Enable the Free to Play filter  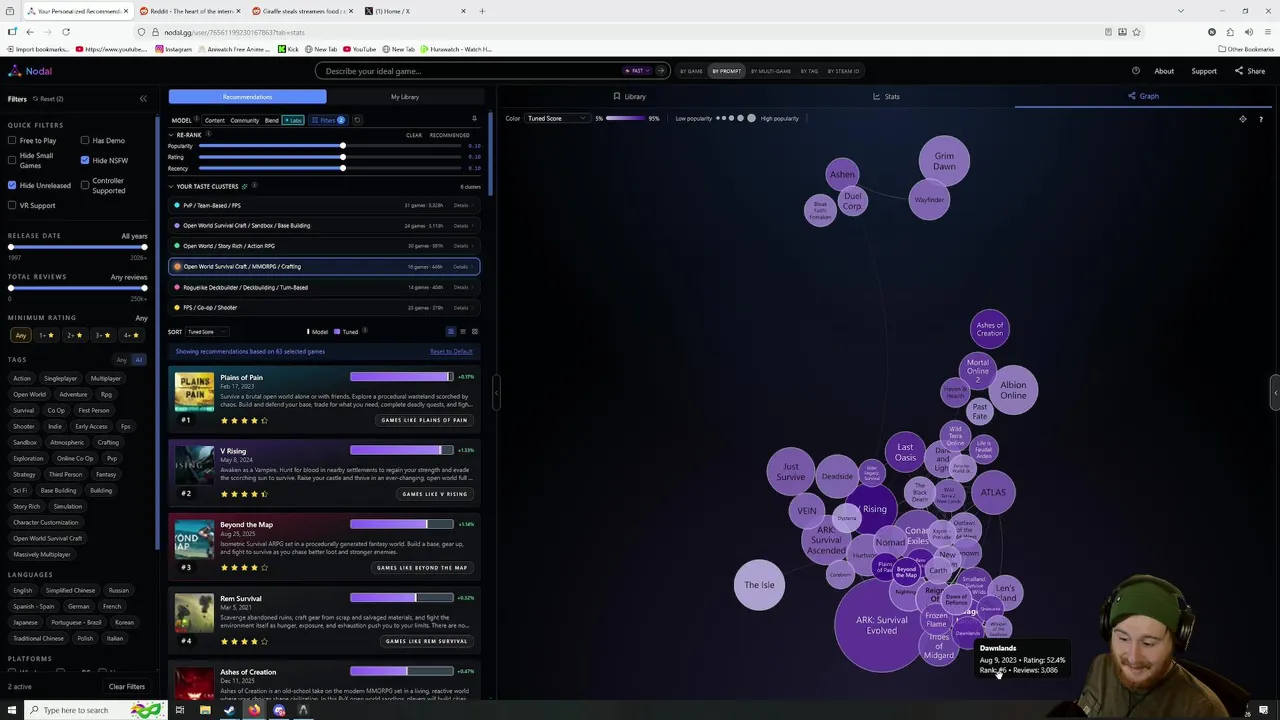[12, 141]
